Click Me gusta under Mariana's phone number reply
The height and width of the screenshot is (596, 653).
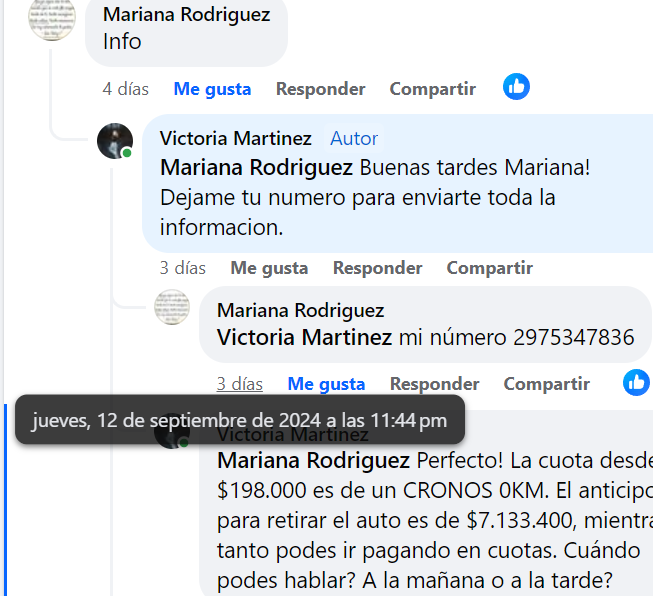[x=326, y=384]
